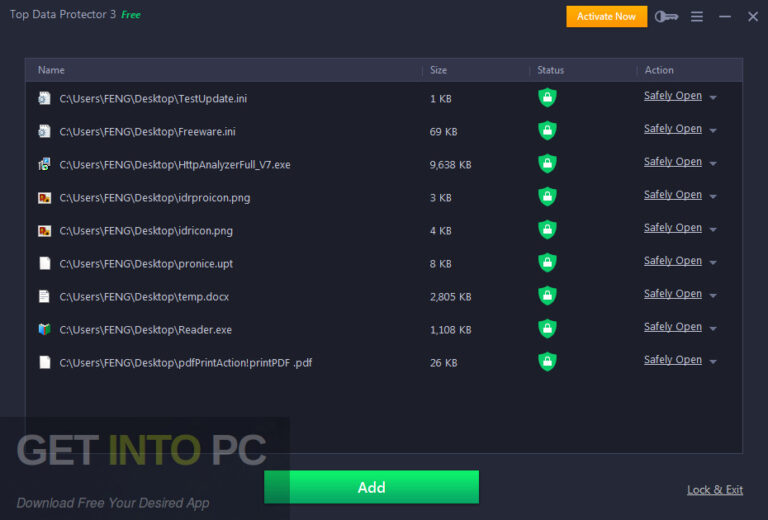
Task: Click Safely Open for TestUpdate.ini
Action: (x=672, y=96)
